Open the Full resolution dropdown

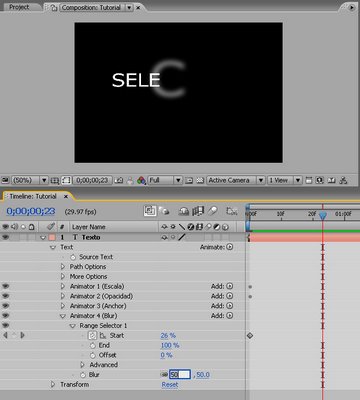165,180
